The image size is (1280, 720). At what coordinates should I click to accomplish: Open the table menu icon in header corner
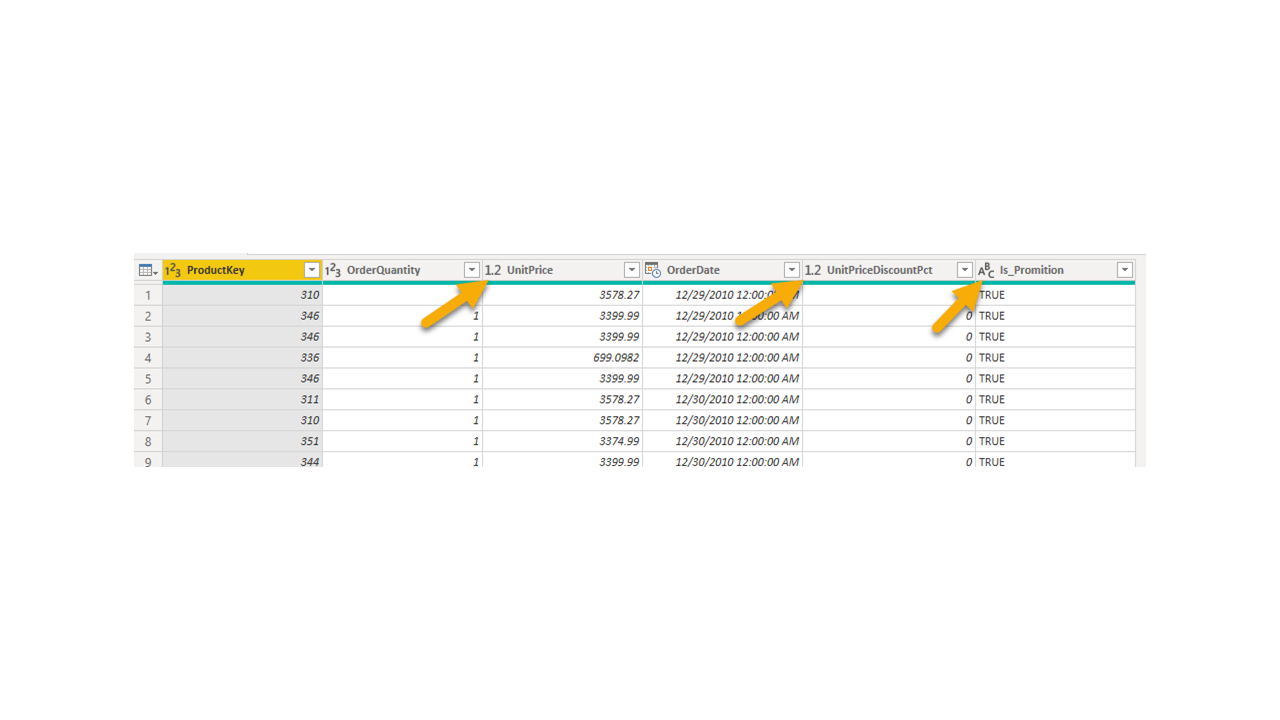click(148, 270)
